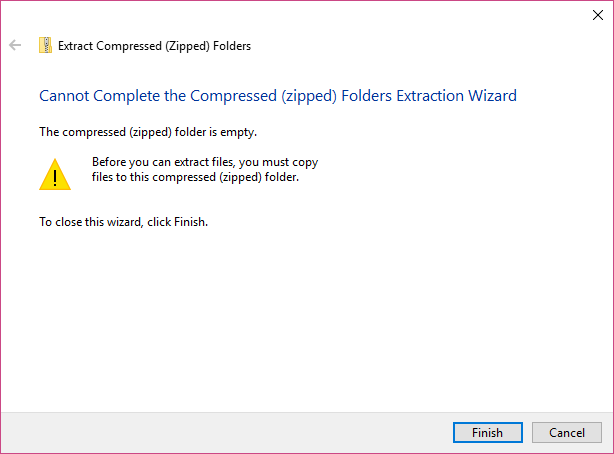Click the yellow warning triangle icon
Viewport: 614px width, 454px height.
tap(54, 174)
